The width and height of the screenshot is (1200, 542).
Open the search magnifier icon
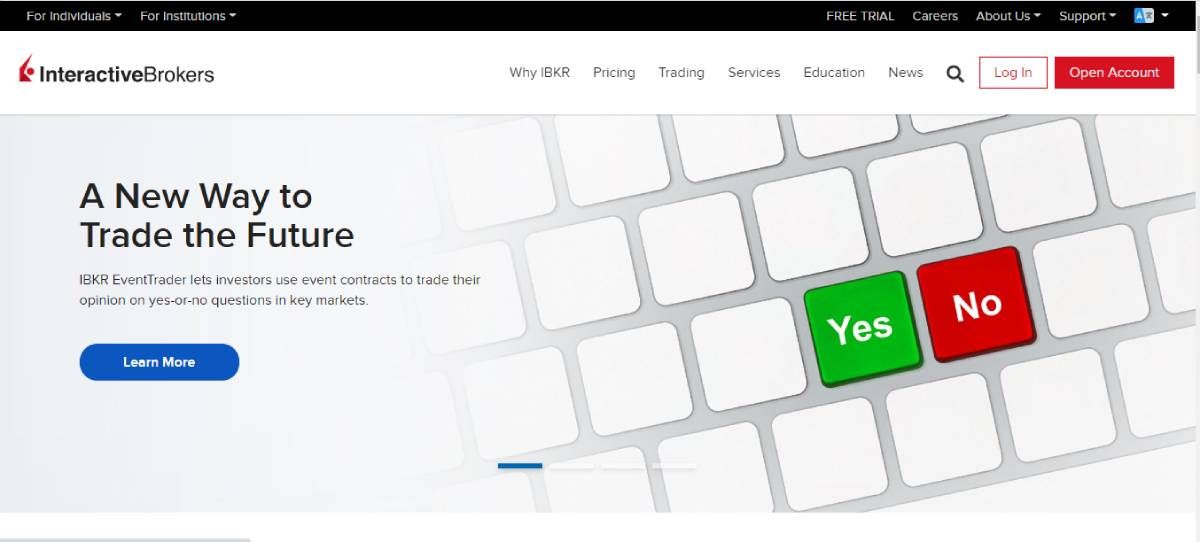[x=955, y=73]
